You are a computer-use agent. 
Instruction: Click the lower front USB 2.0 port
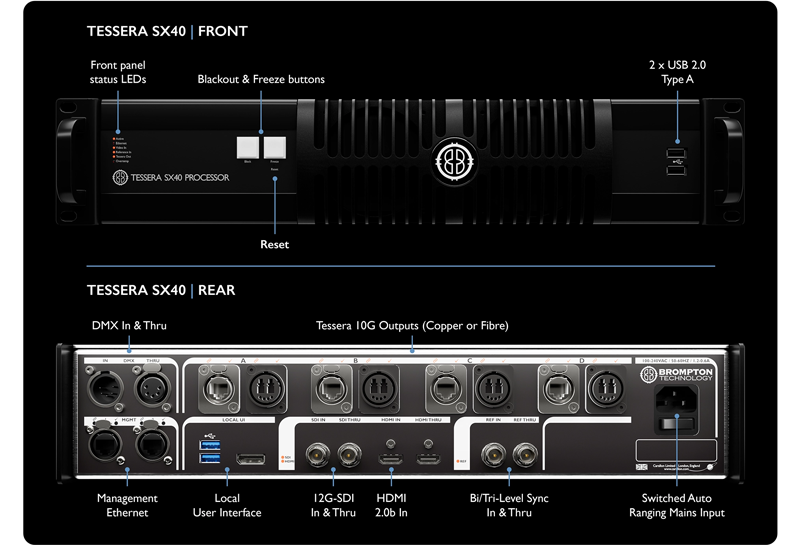[x=676, y=169]
